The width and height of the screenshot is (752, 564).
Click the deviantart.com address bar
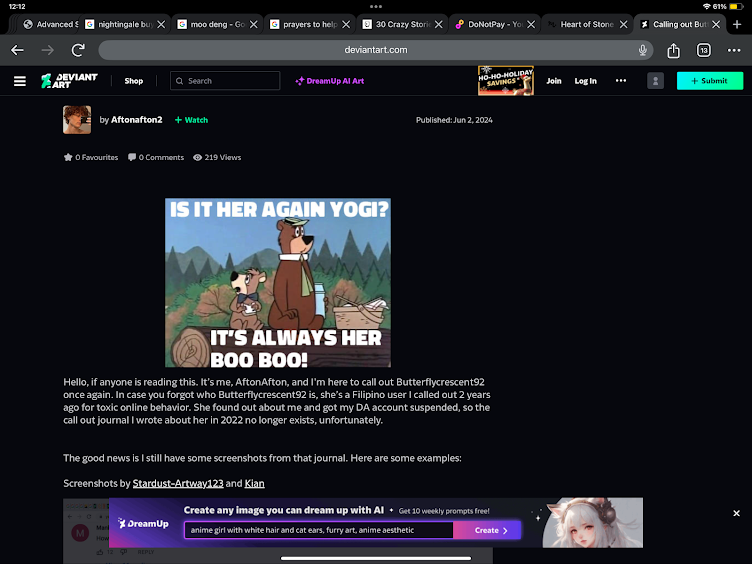[376, 50]
